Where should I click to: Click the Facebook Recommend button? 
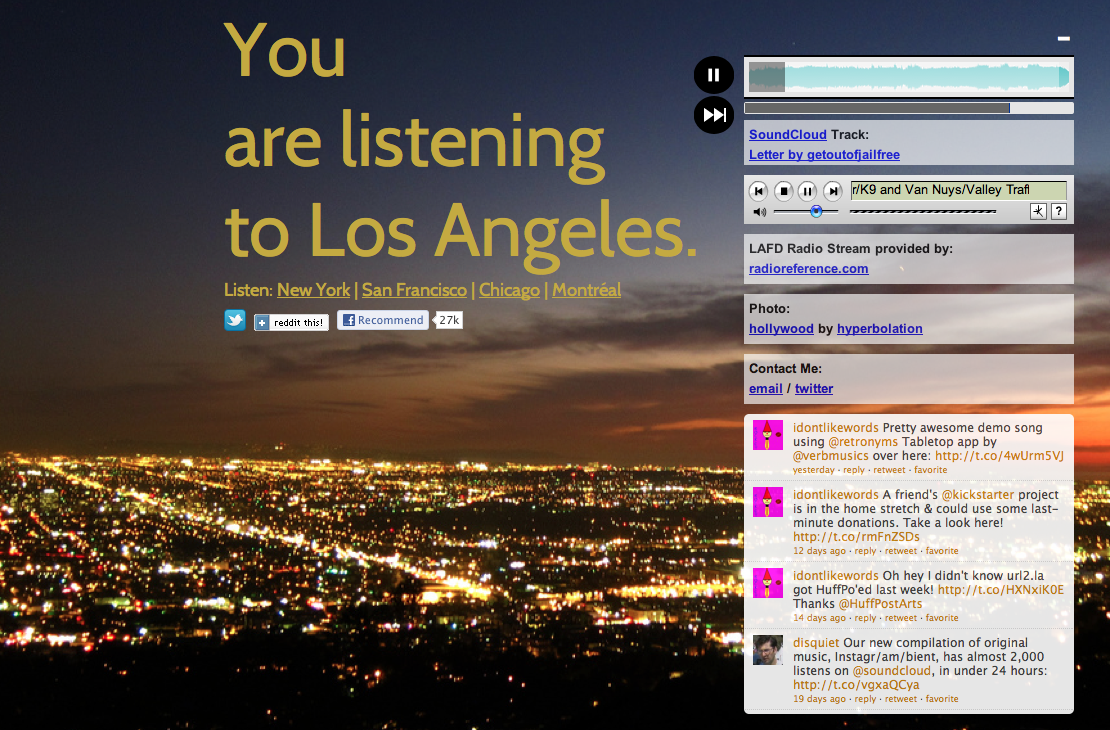pos(383,320)
